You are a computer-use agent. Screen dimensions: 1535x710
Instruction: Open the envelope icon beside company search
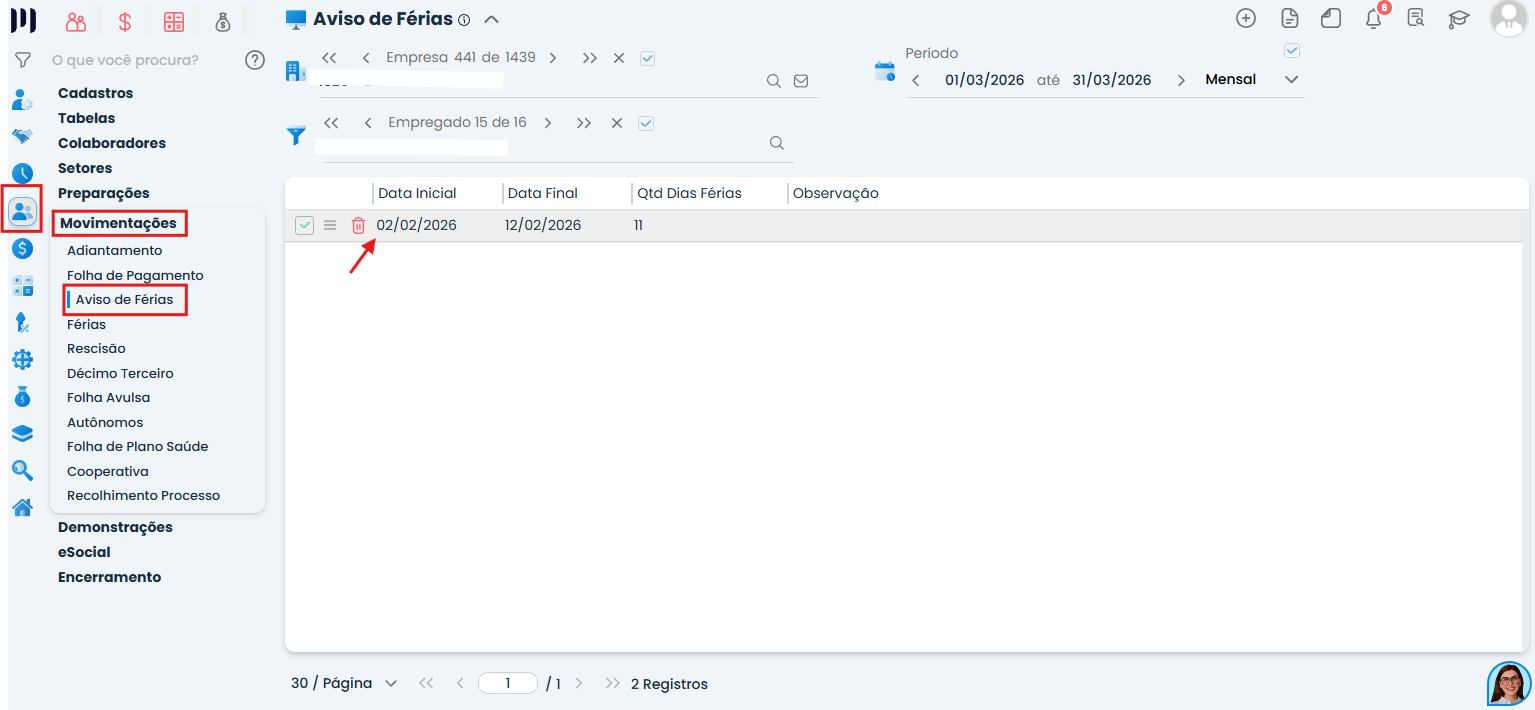(801, 81)
